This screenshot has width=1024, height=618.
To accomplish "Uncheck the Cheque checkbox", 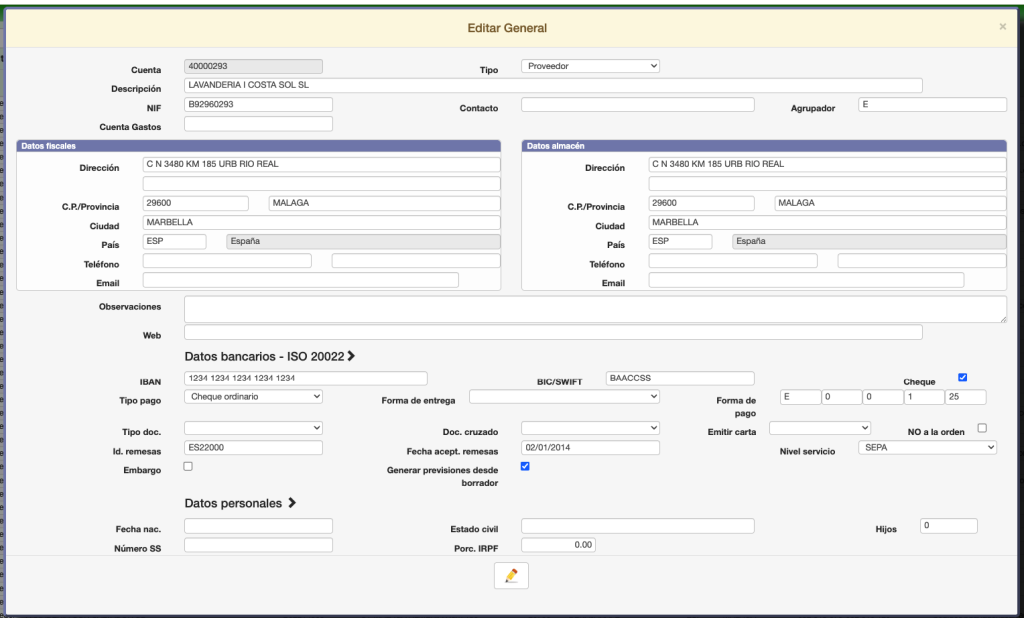I will tap(962, 378).
